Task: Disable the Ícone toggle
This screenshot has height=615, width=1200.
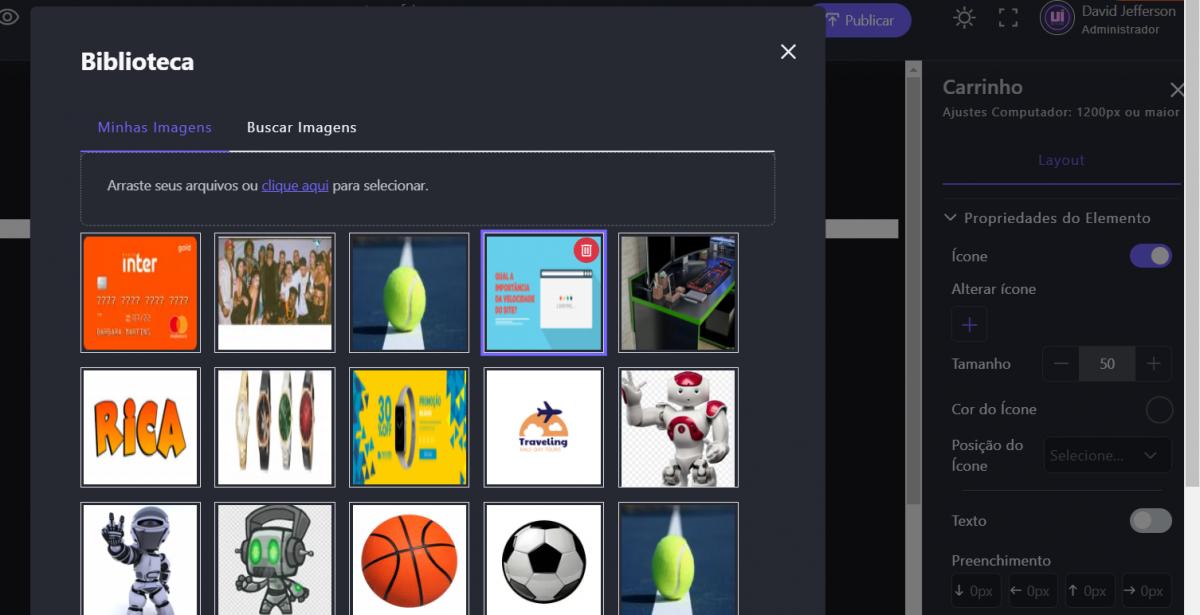Action: pos(1150,256)
